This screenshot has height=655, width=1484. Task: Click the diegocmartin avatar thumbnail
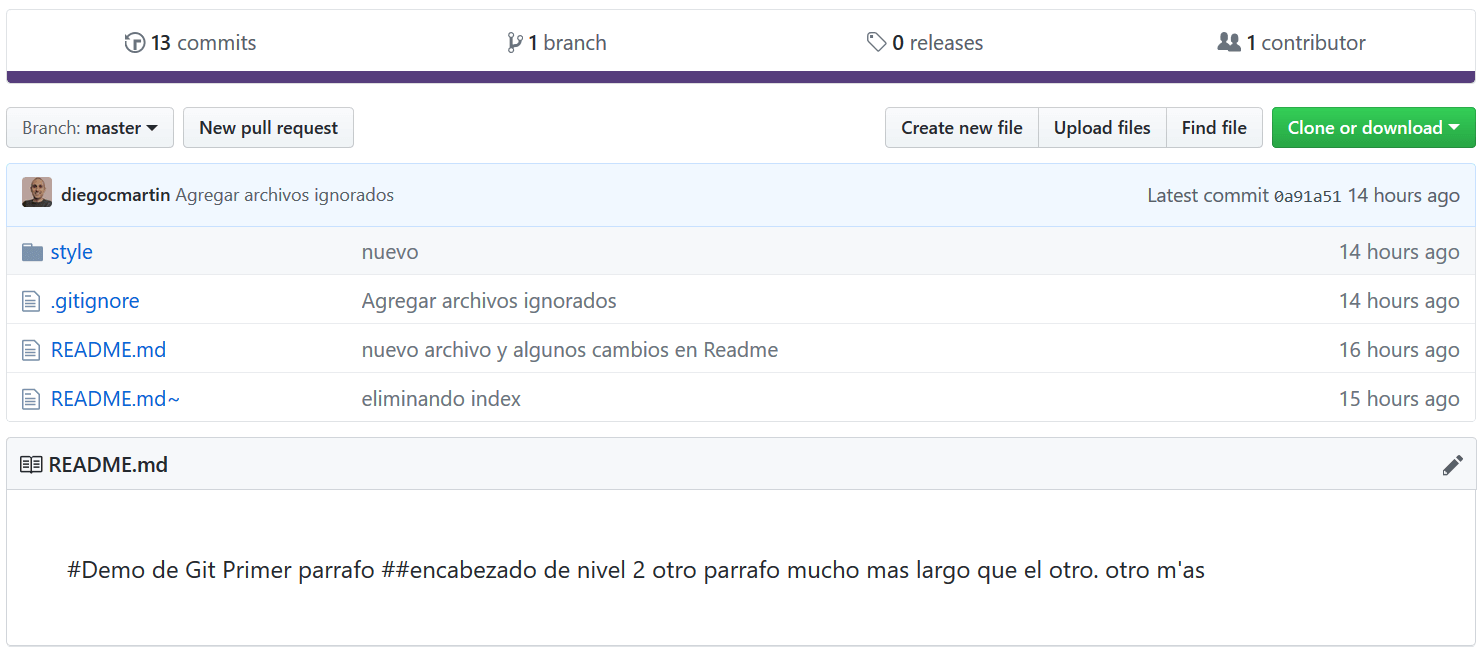tap(37, 191)
